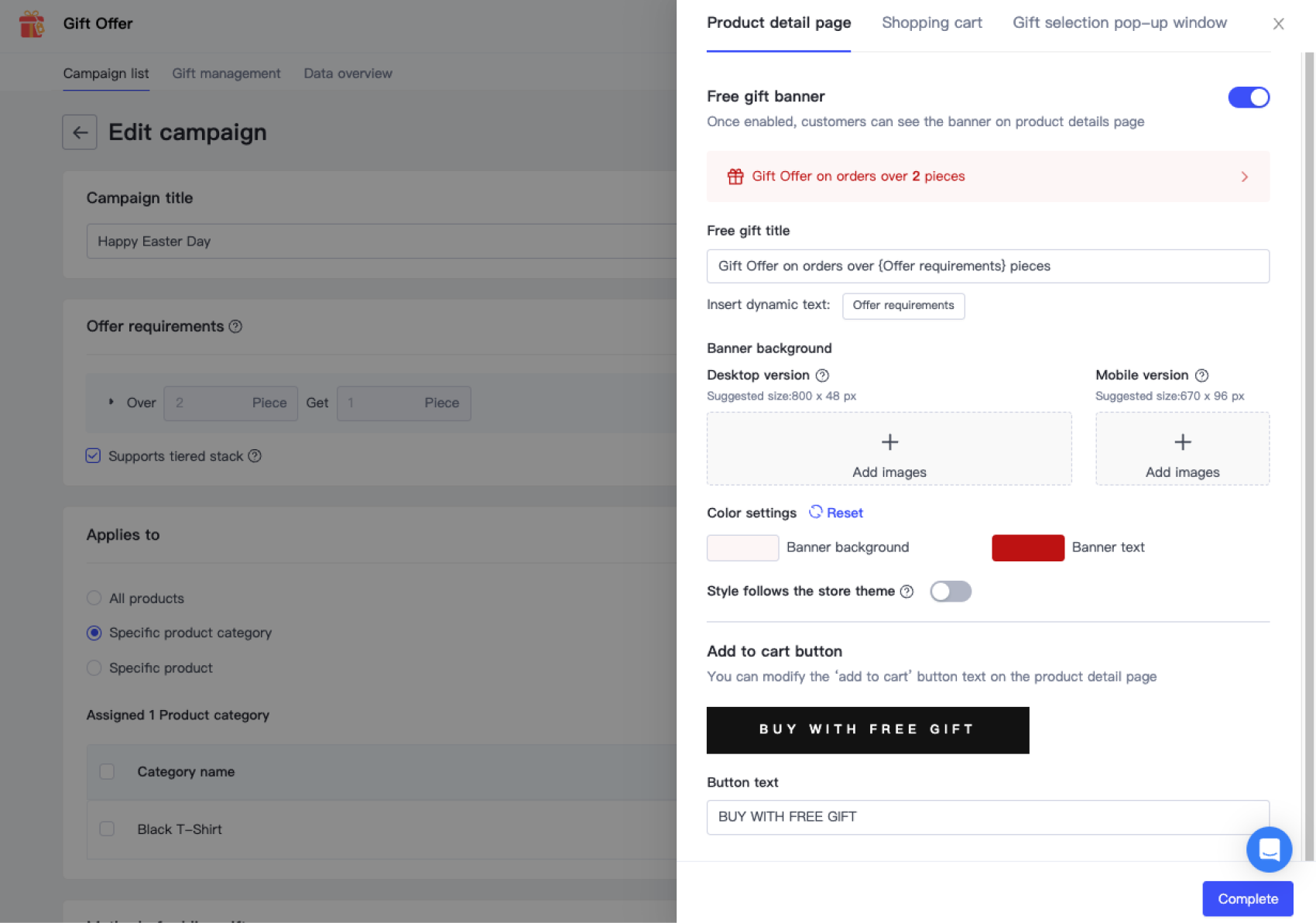
Task: Click help icon beside Supports tiered stack
Action: point(255,456)
